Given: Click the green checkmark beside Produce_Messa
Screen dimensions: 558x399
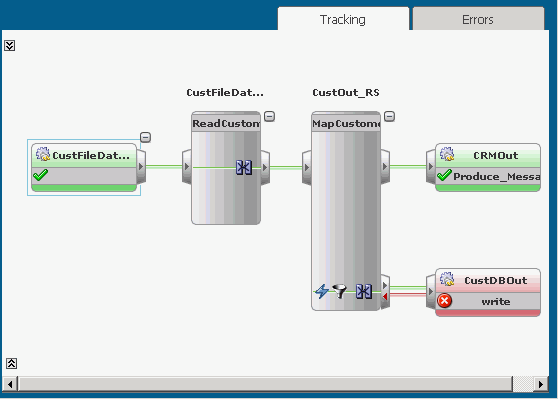Looking at the screenshot, I should (x=444, y=175).
